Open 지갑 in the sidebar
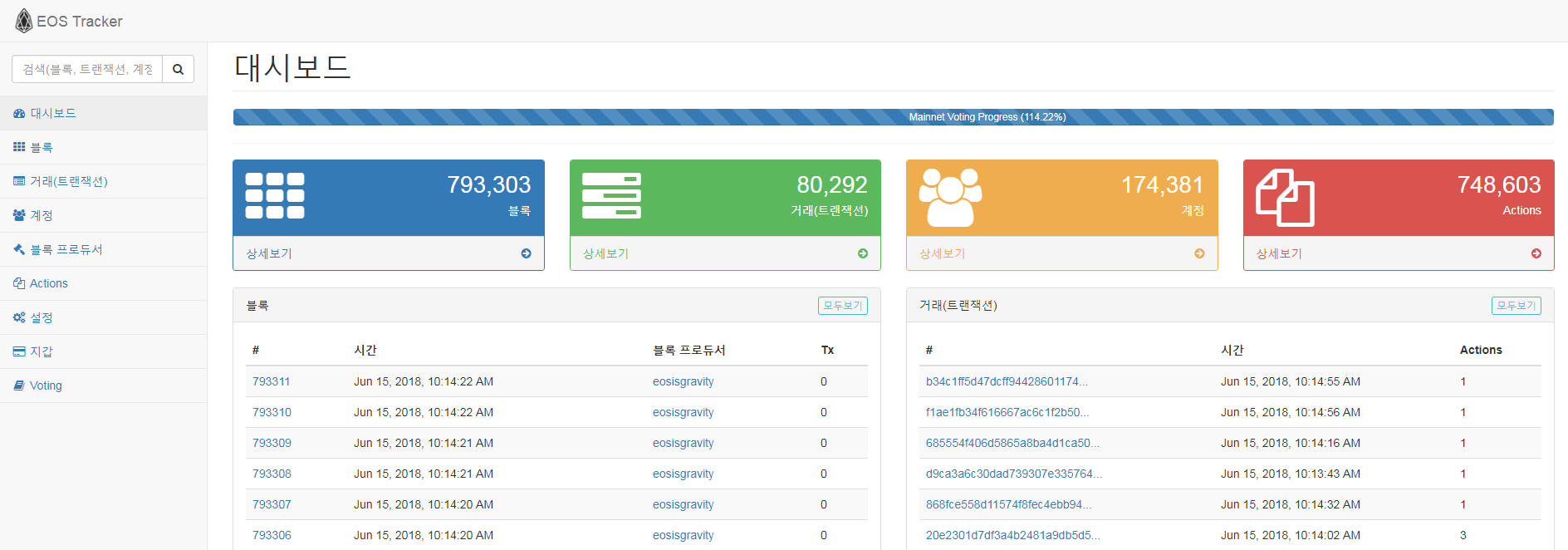1568x550 pixels. (x=103, y=351)
